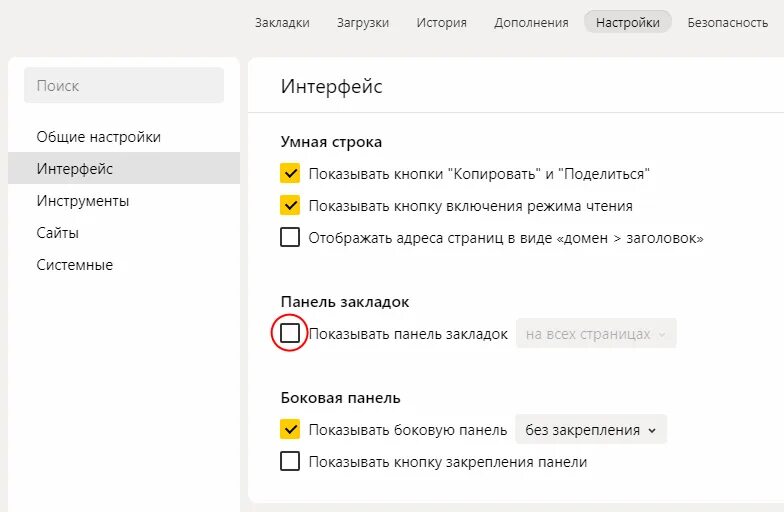Open the "на всех страницах" dropdown
The height and width of the screenshot is (512, 784).
(x=596, y=334)
